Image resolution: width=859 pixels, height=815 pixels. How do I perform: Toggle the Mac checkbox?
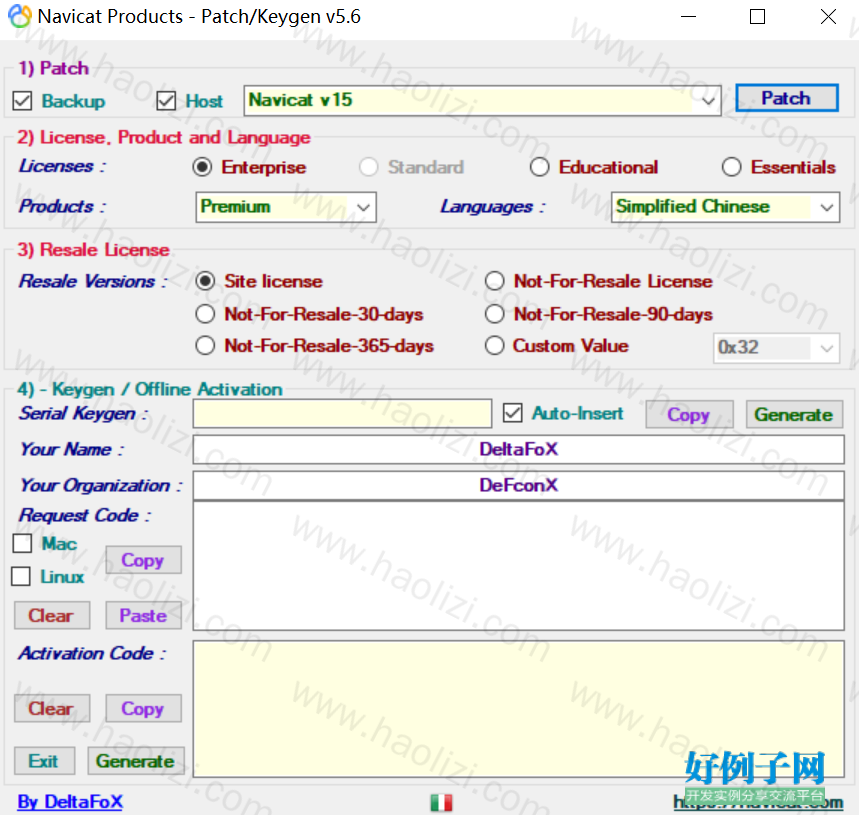22,544
